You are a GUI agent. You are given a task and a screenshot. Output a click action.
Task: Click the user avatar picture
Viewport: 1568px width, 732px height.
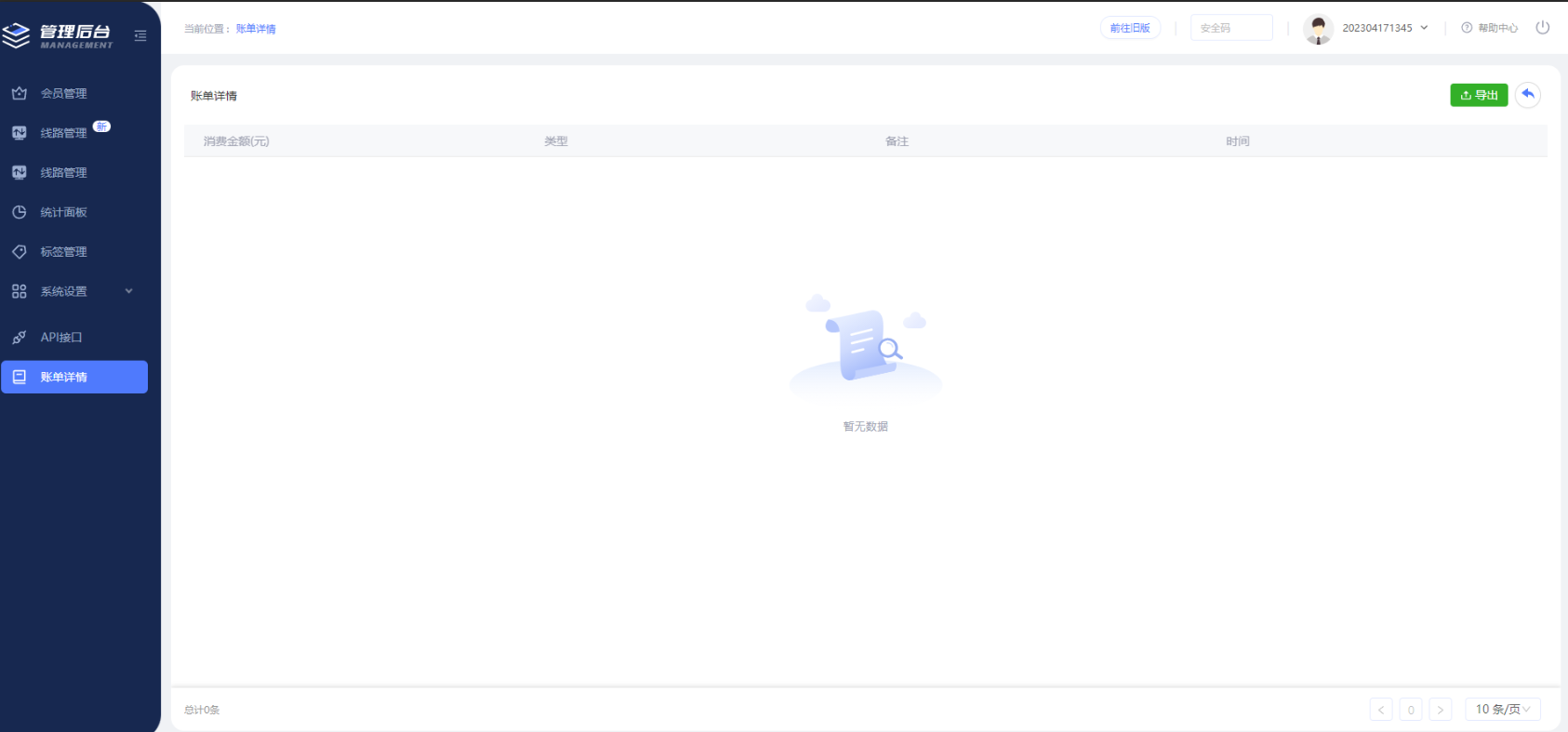[1318, 29]
